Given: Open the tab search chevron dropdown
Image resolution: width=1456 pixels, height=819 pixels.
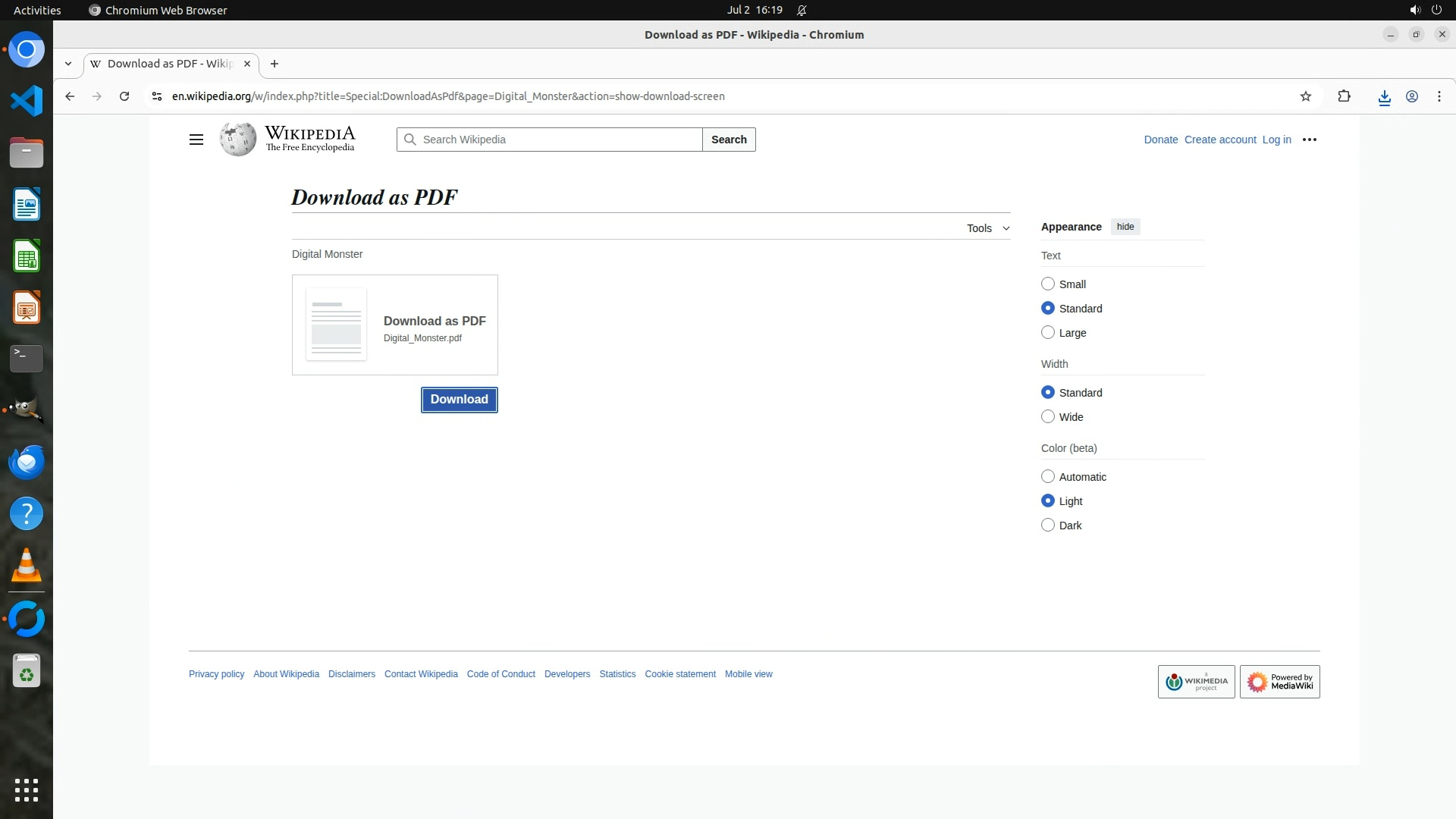Looking at the screenshot, I should (68, 64).
